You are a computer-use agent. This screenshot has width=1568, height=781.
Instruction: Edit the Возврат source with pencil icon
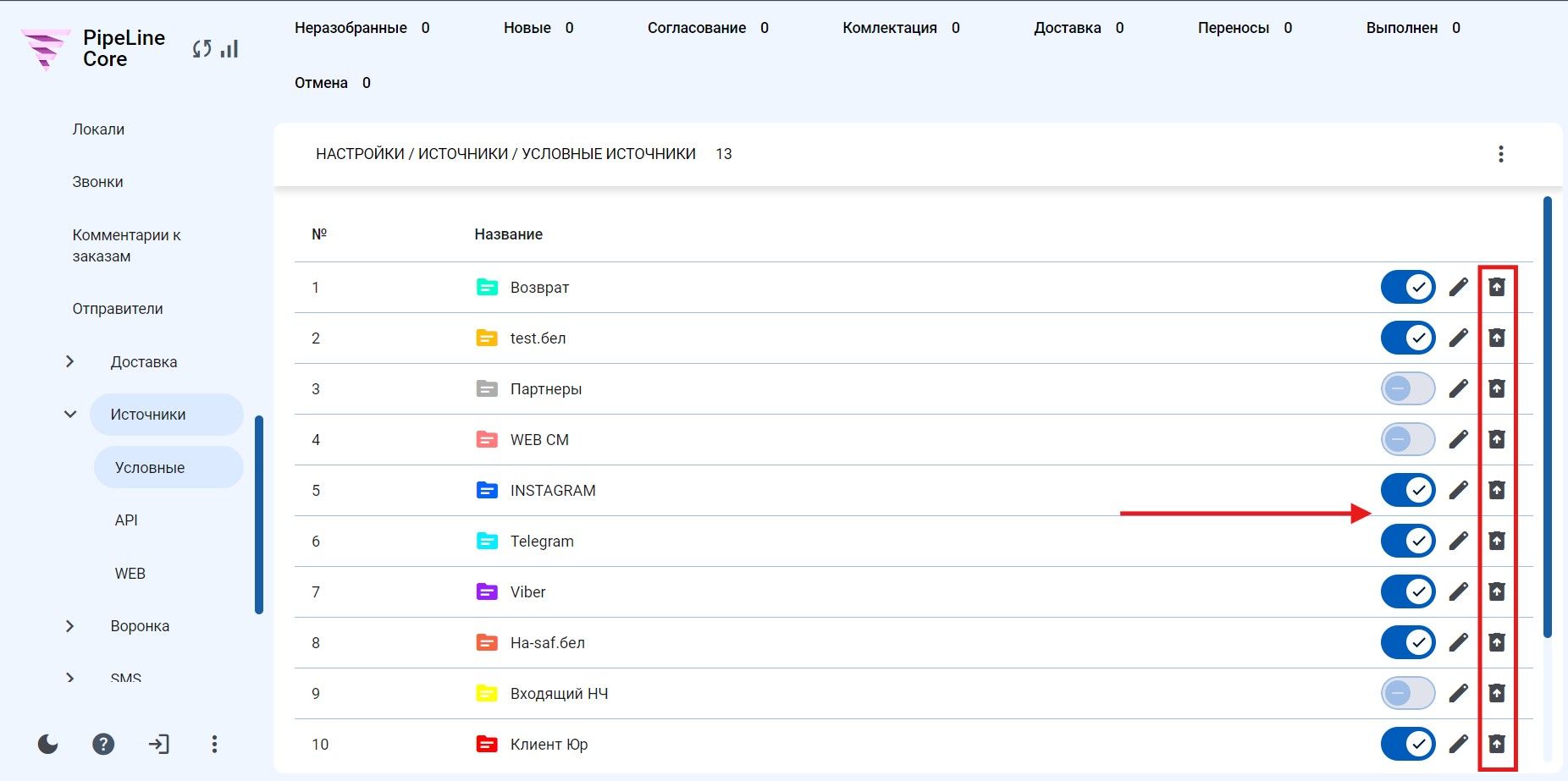[1458, 288]
